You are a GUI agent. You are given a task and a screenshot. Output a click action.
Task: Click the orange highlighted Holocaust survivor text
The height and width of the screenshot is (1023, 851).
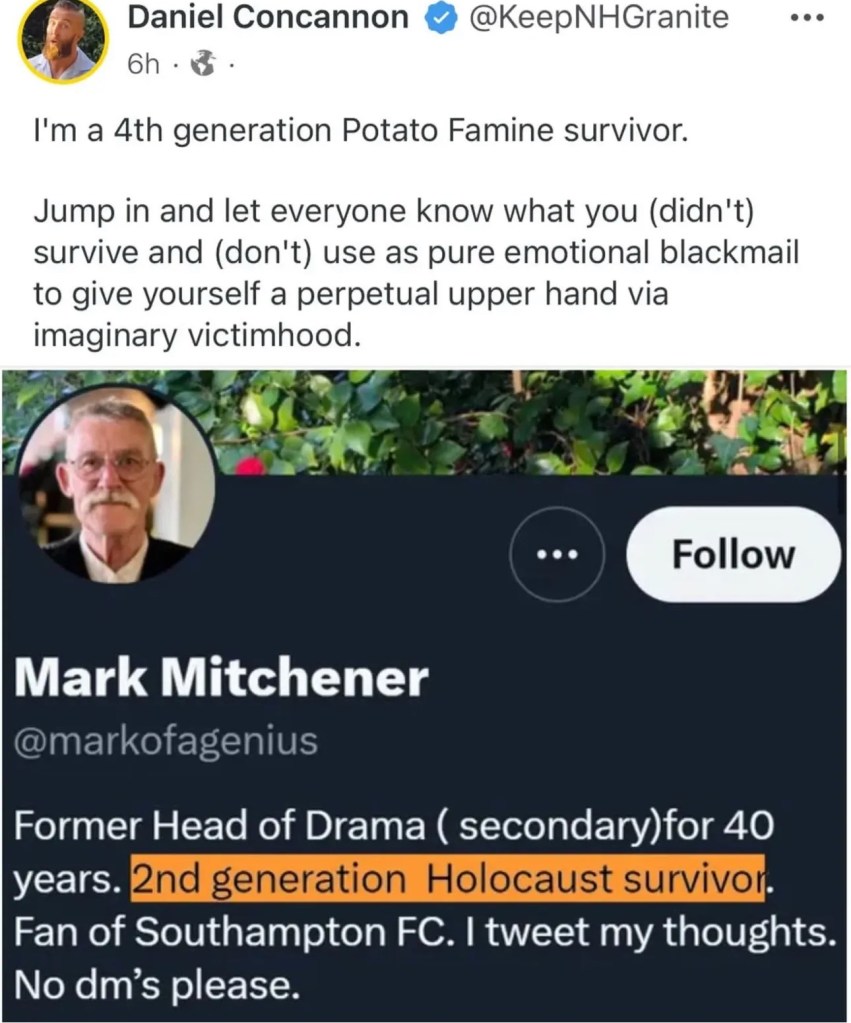[448, 878]
